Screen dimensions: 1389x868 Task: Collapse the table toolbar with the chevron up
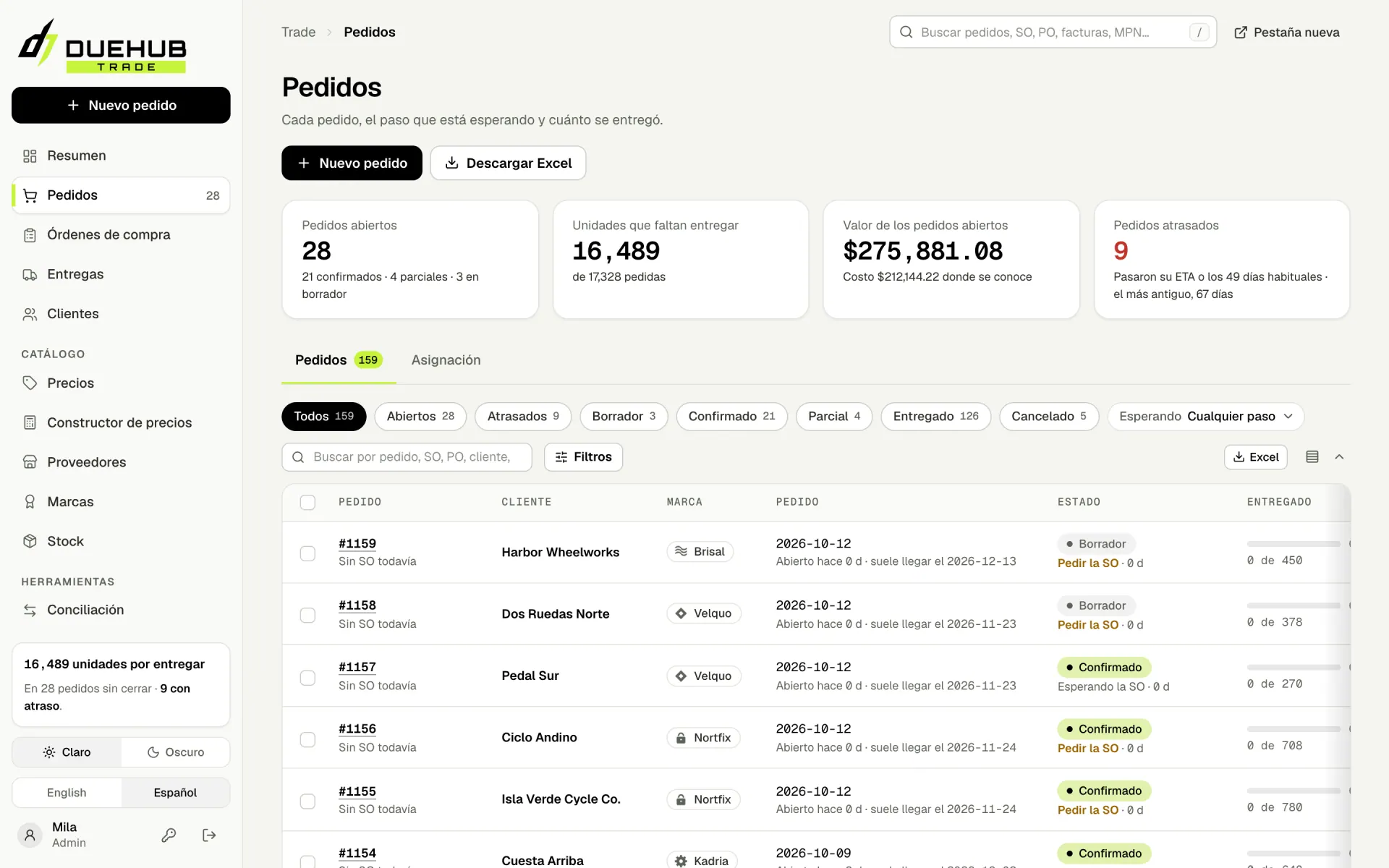(x=1339, y=457)
